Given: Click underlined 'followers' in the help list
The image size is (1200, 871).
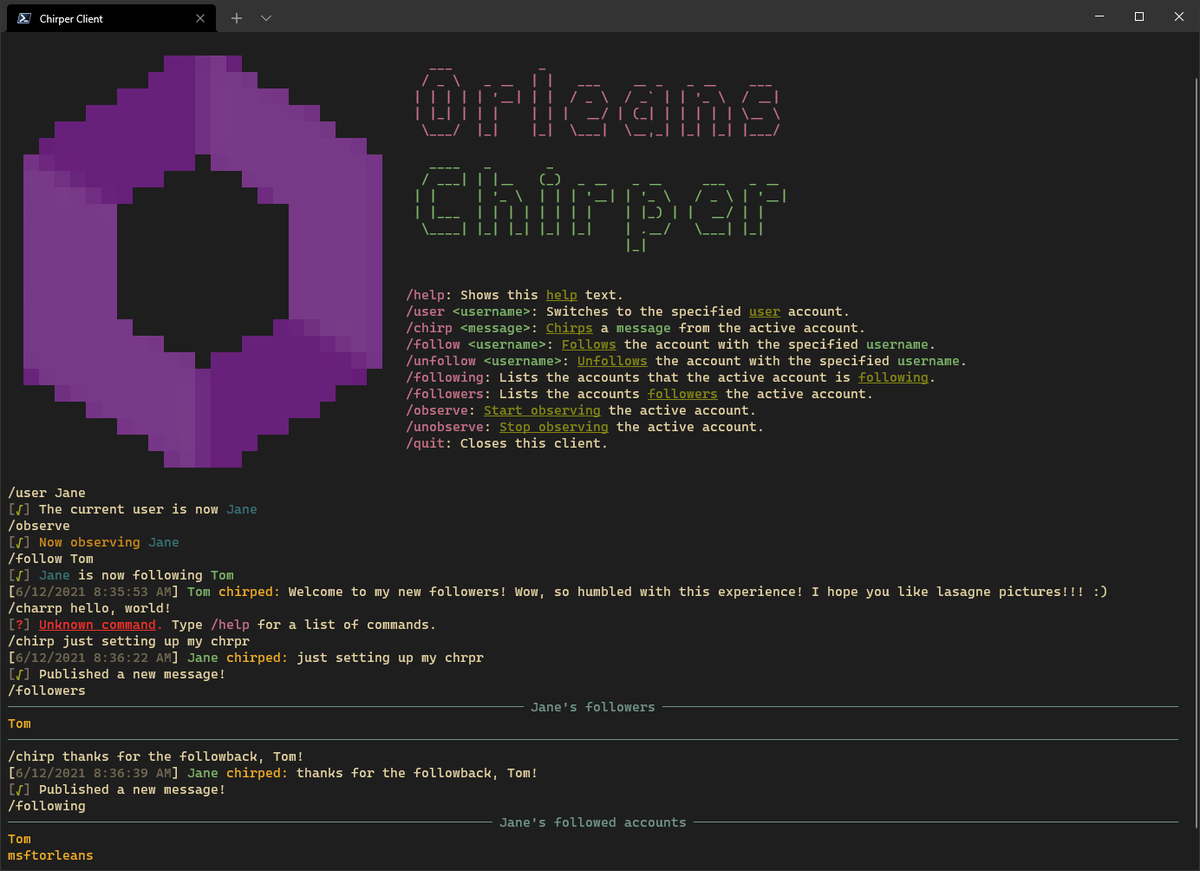Looking at the screenshot, I should point(682,394).
